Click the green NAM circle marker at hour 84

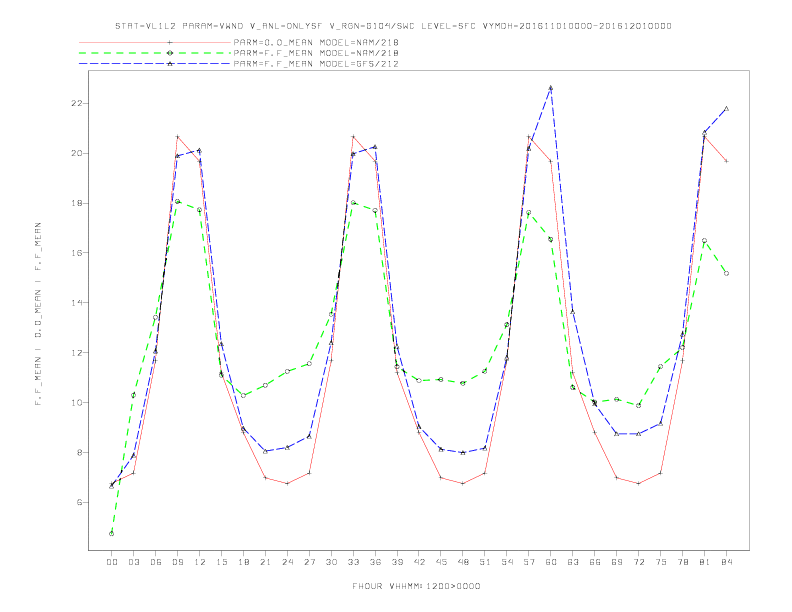pyautogui.click(x=726, y=273)
